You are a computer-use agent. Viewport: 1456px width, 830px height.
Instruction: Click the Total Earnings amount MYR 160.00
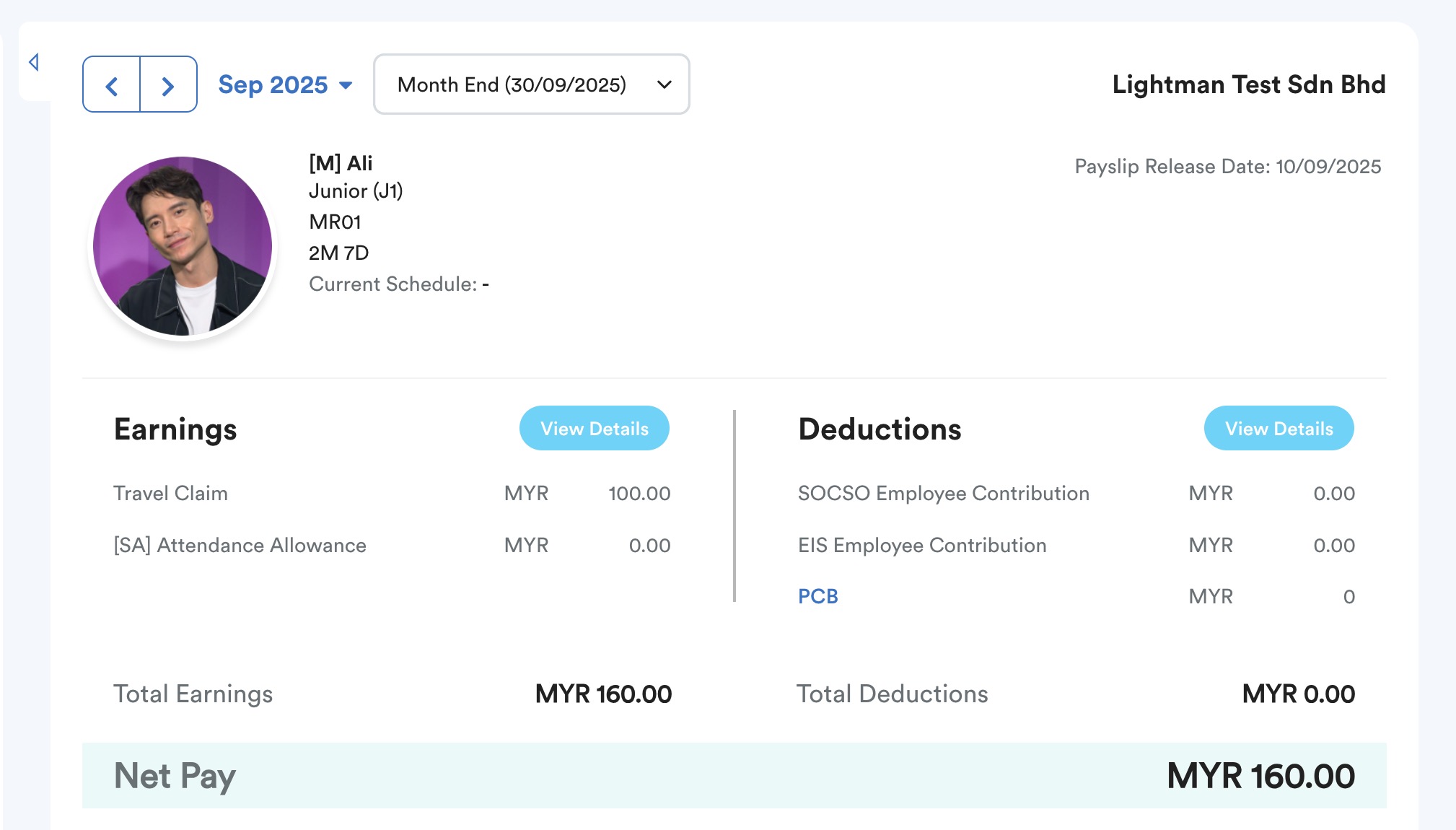pos(603,694)
